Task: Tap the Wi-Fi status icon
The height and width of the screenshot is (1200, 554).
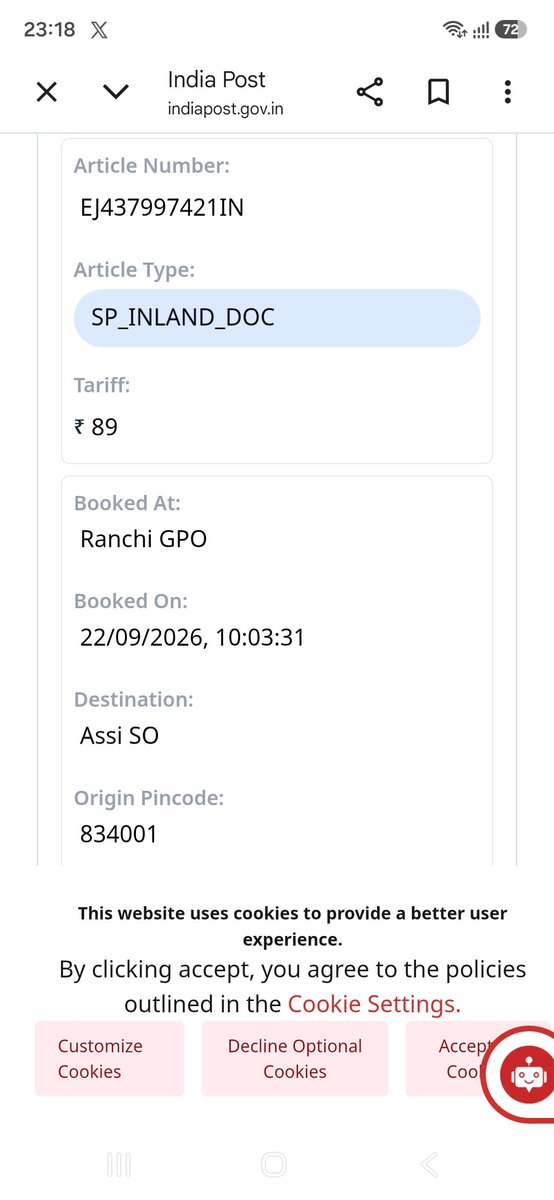Action: [457, 30]
